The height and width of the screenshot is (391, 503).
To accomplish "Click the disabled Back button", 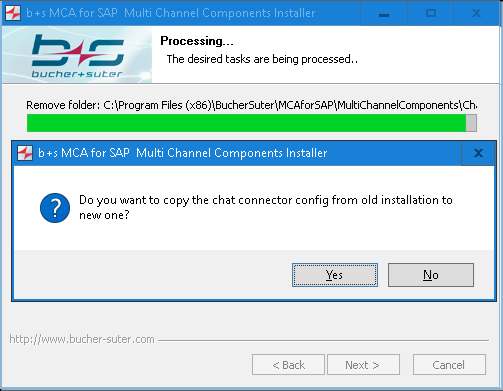I will [288, 365].
